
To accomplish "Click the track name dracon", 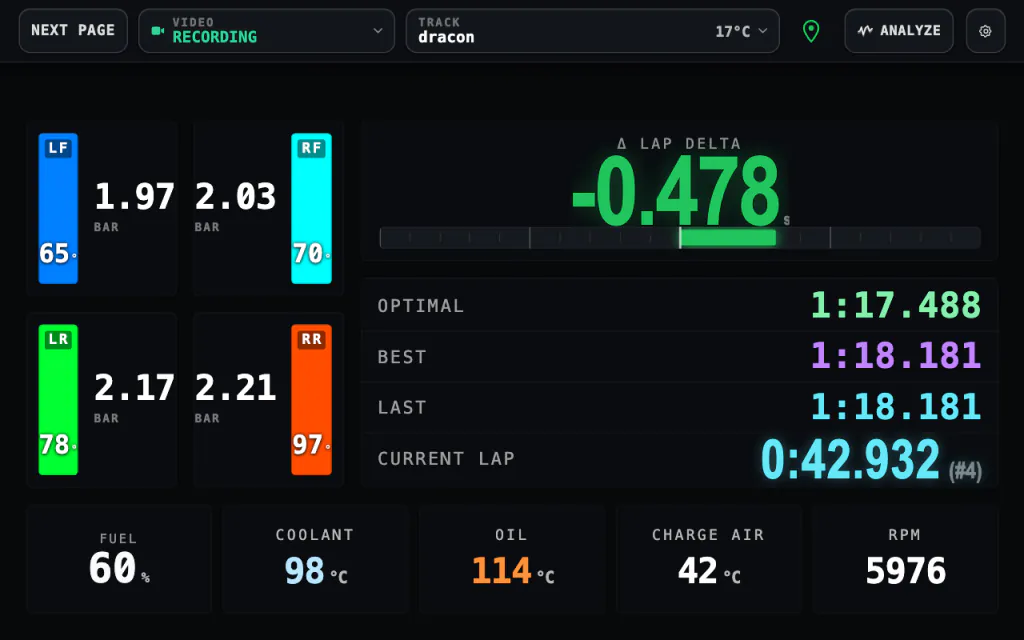I will [x=446, y=37].
